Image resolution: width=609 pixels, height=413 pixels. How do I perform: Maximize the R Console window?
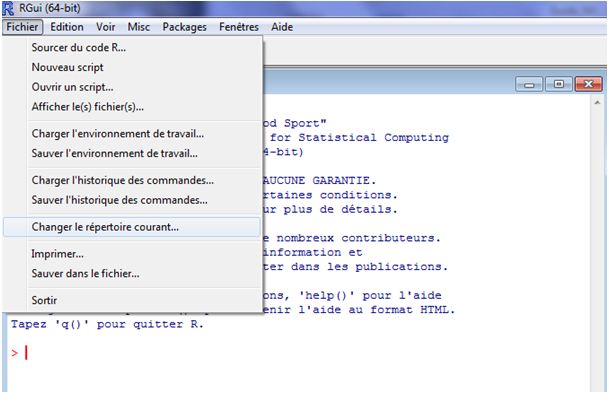(x=559, y=84)
